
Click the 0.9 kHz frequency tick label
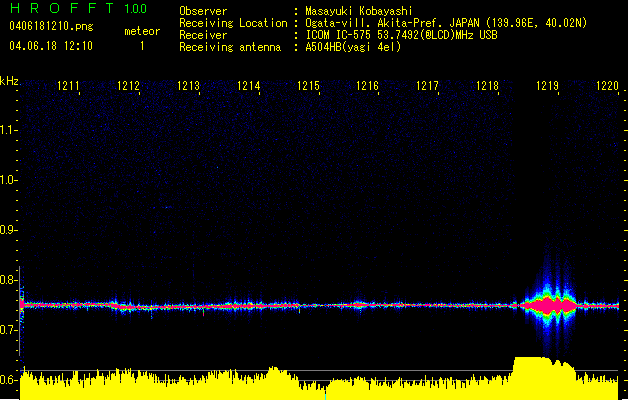coord(8,230)
